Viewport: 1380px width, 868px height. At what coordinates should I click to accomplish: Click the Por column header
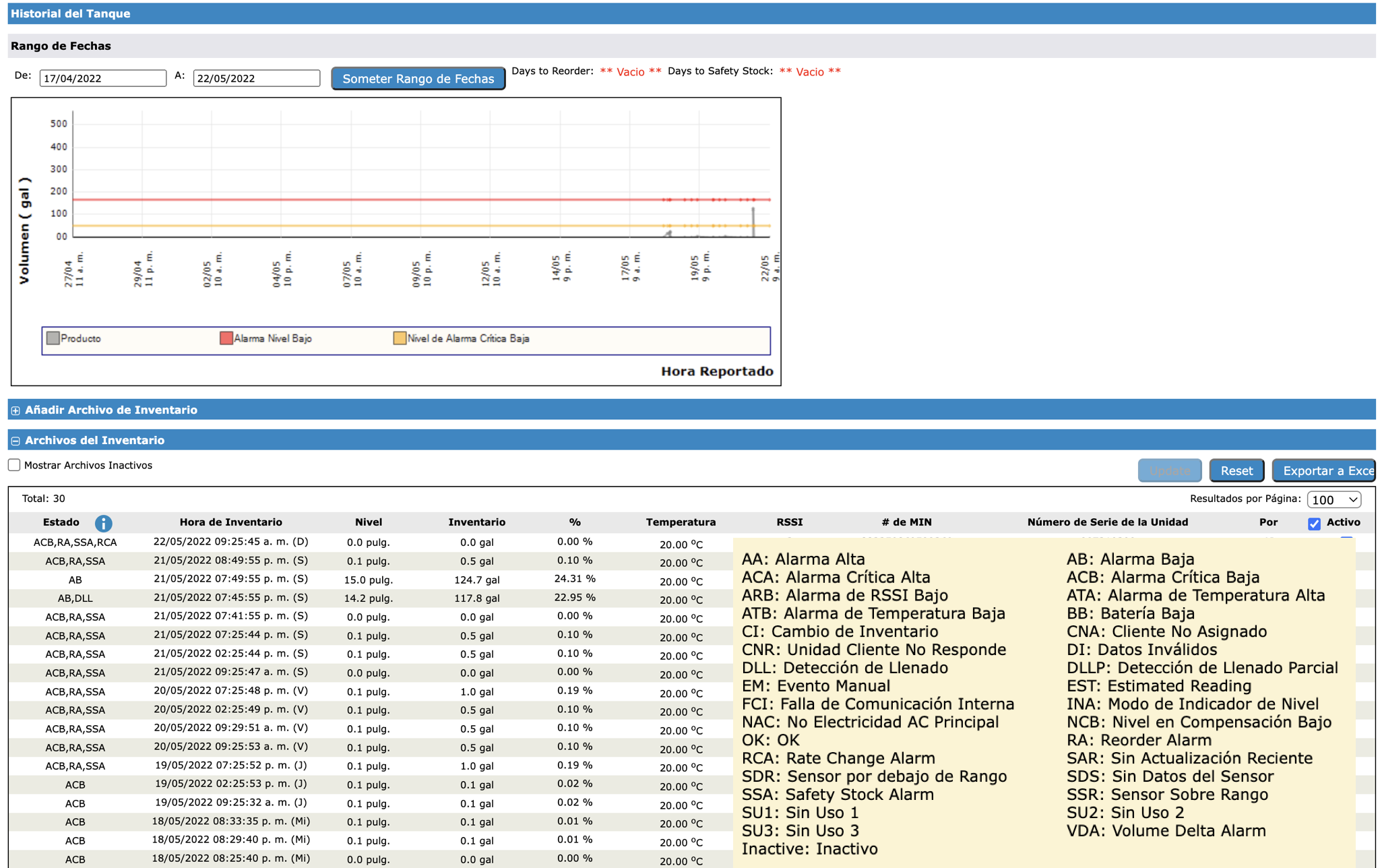pos(1268,522)
